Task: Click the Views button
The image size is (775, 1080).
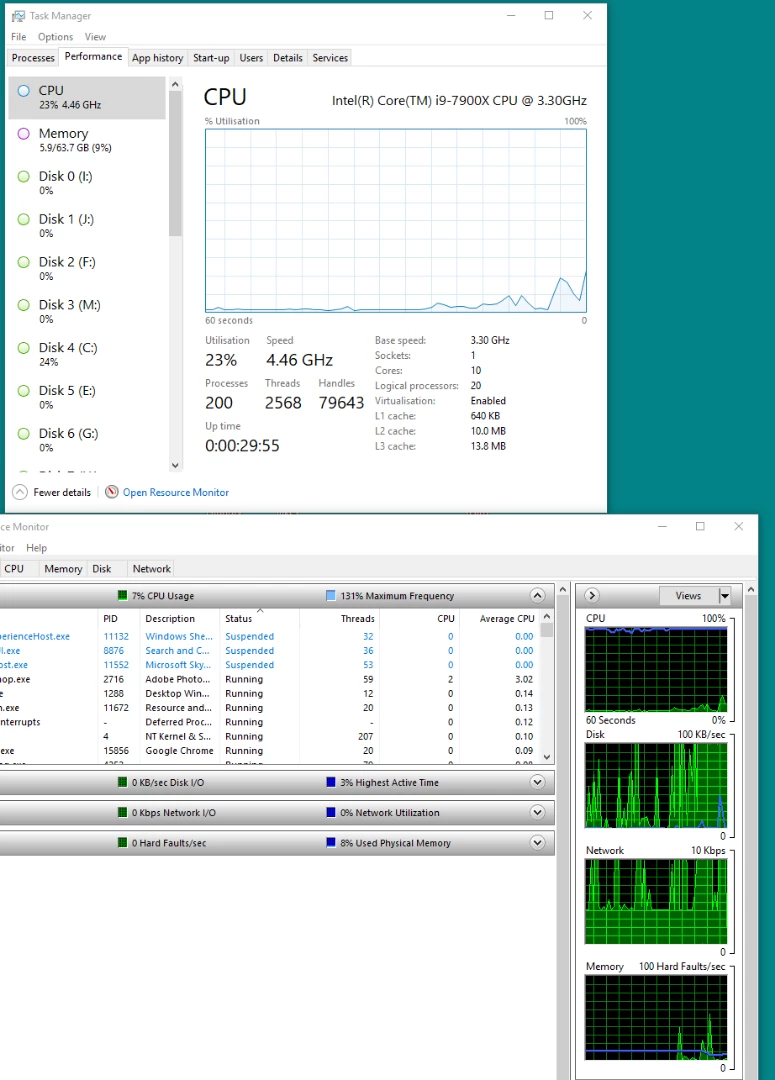Action: pos(688,596)
